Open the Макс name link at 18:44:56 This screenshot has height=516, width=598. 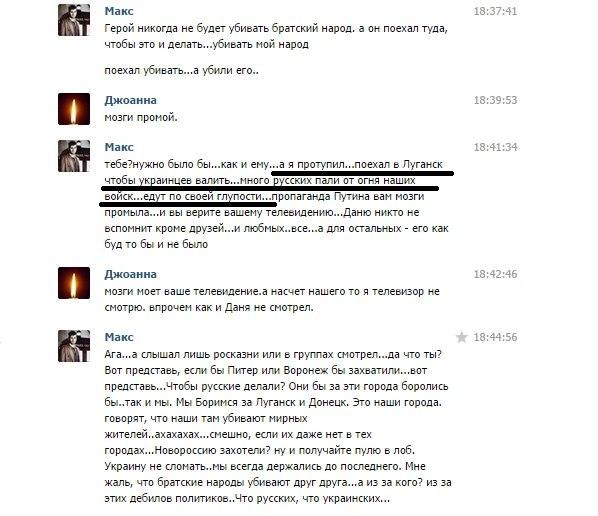pyautogui.click(x=119, y=337)
